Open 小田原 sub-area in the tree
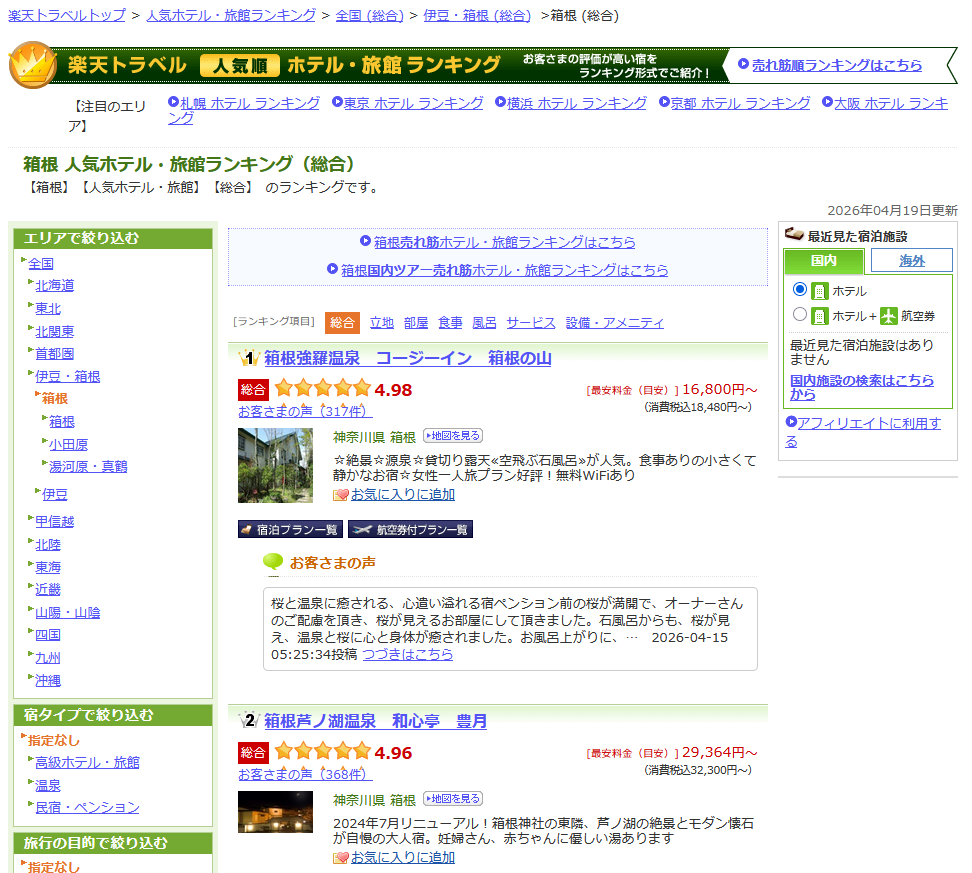 (68, 444)
